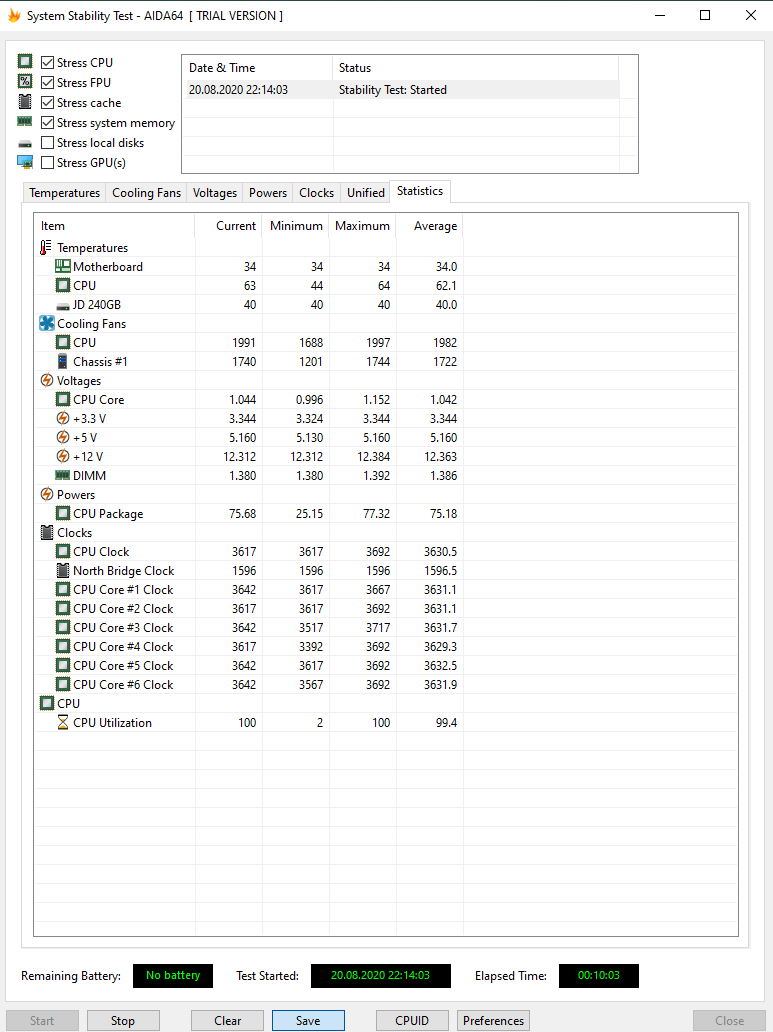Enable the Stress local disks checkbox
Screen dimensions: 773x1032
pos(47,142)
